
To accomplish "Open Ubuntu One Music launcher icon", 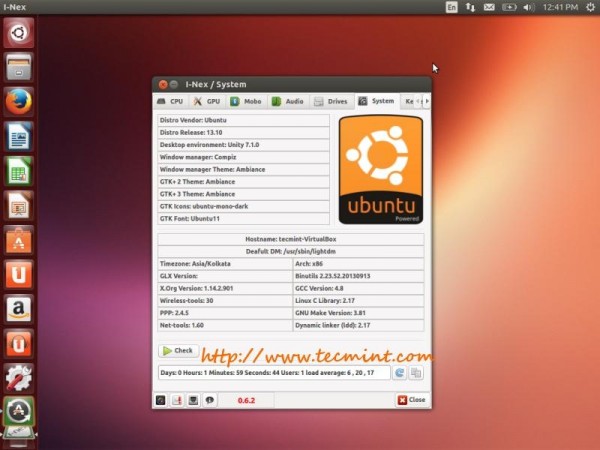I will 18,343.
